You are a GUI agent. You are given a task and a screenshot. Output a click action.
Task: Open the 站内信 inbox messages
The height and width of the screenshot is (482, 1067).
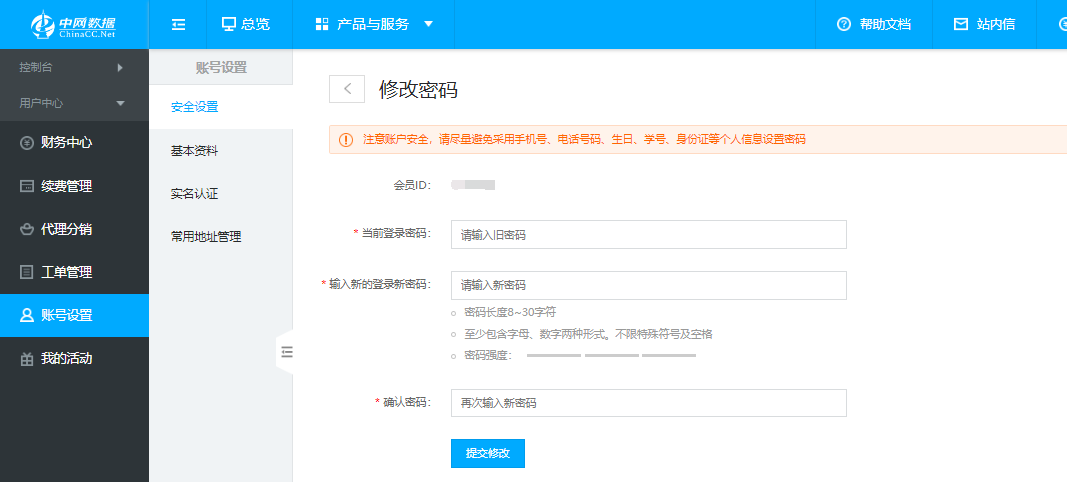click(x=984, y=24)
